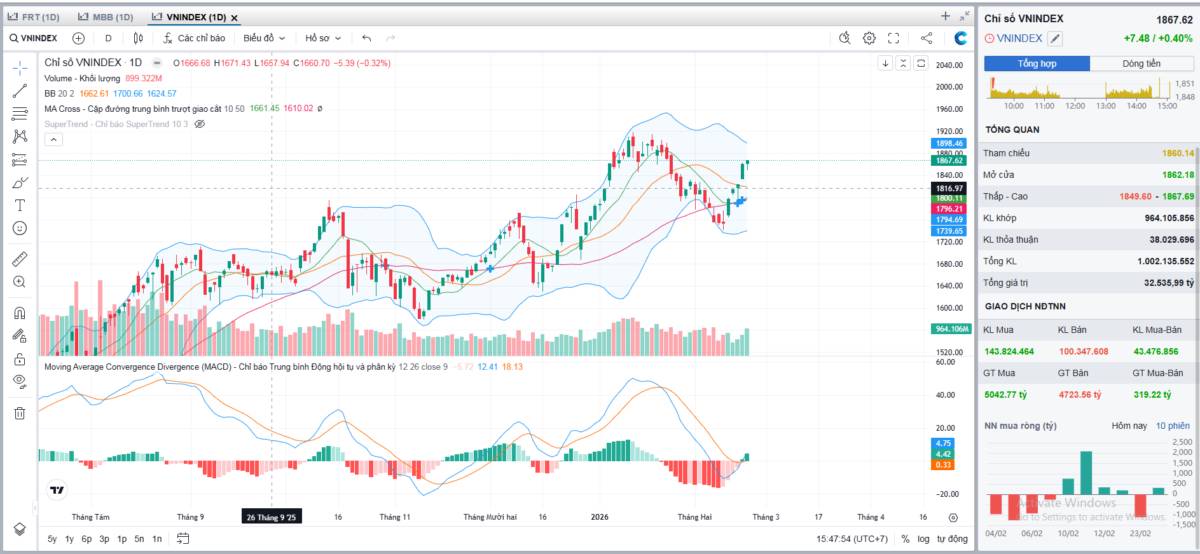Set chart range to 5n

pos(139,539)
